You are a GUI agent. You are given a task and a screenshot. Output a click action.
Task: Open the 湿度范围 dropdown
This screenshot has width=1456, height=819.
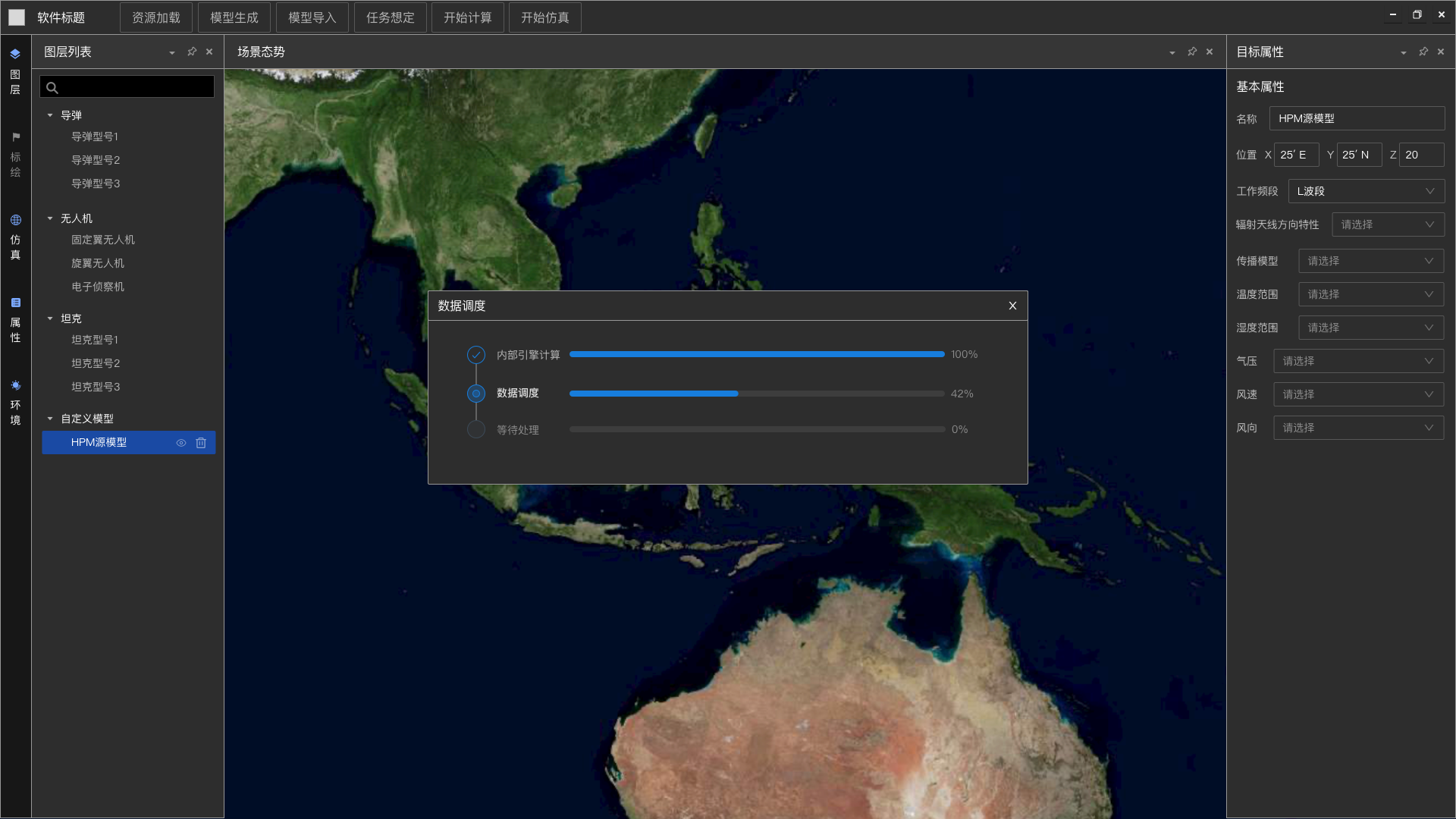tap(1371, 328)
